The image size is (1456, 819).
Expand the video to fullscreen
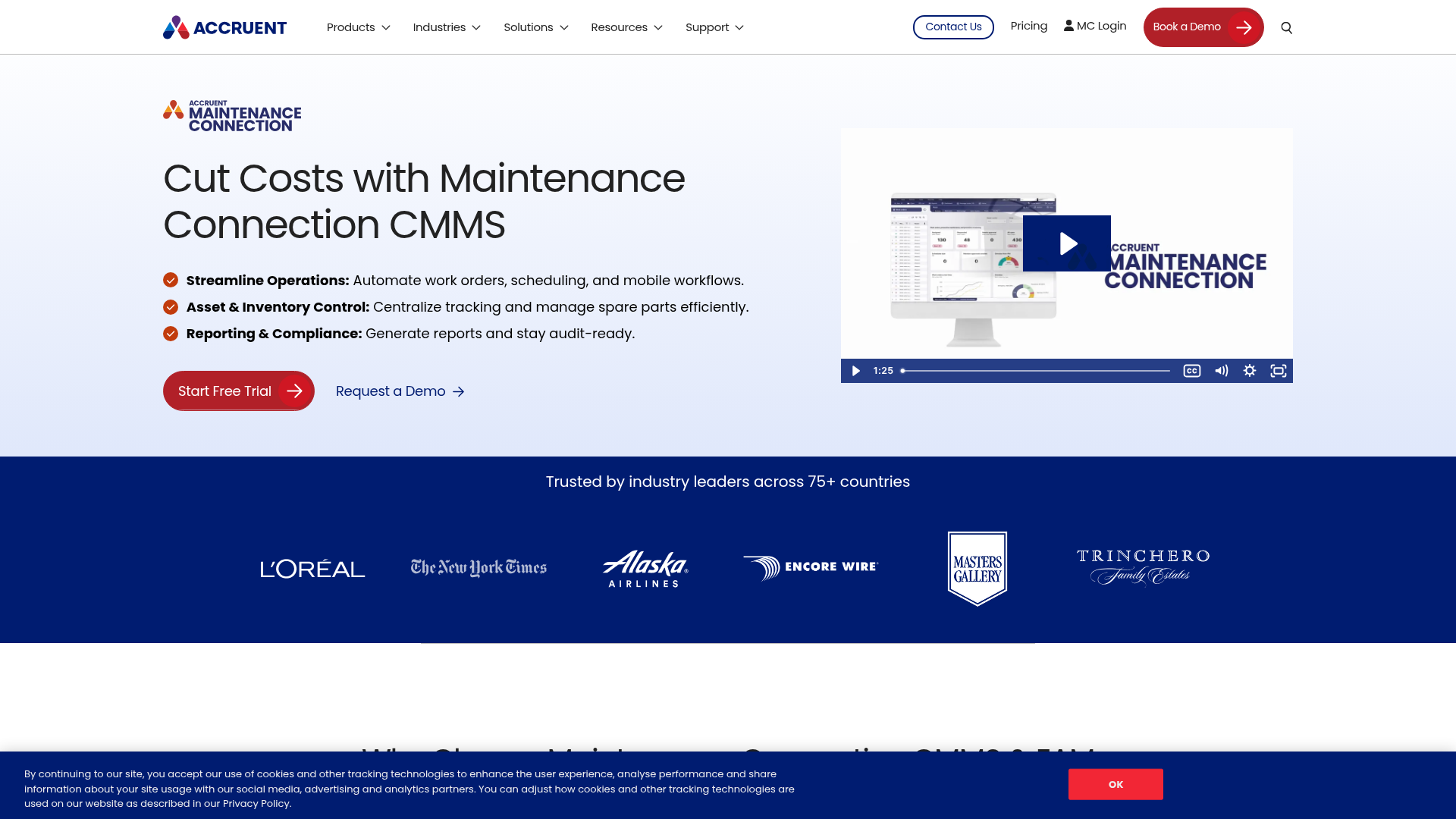tap(1279, 371)
